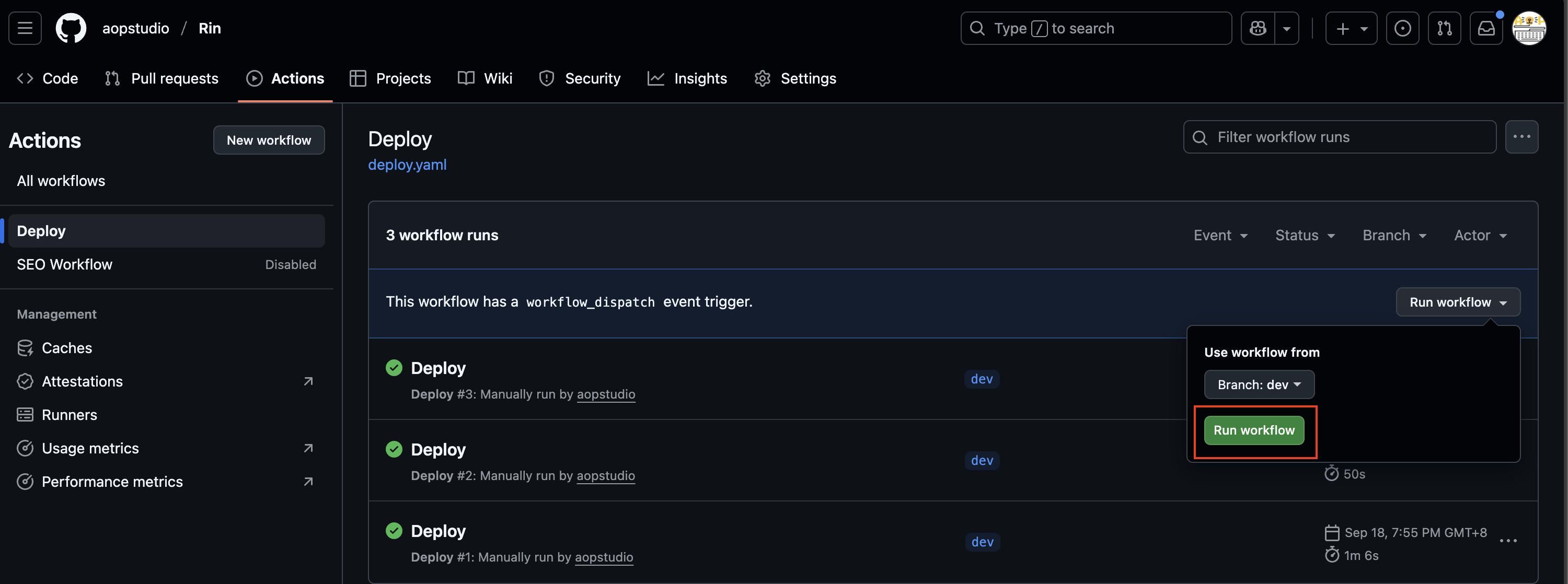Open the Insights tab
Screen dimensions: 1568x584
point(687,78)
